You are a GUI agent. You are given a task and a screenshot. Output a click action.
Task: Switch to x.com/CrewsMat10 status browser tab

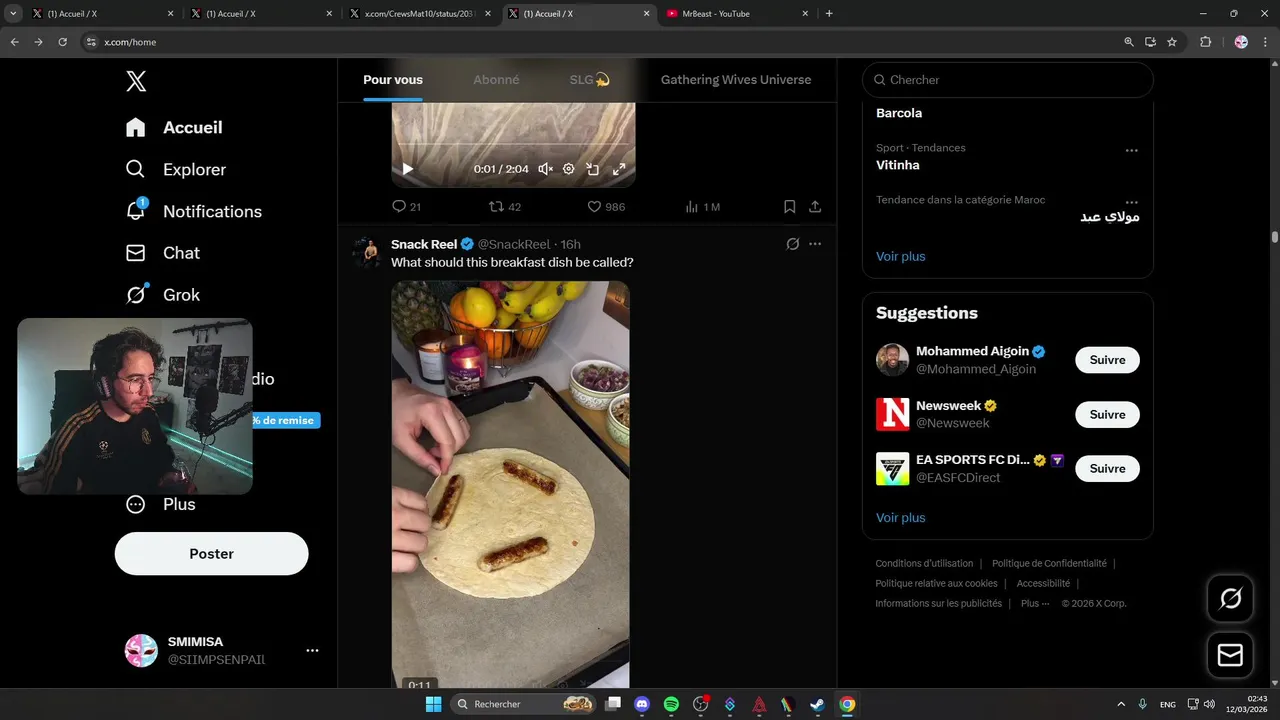coord(418,14)
